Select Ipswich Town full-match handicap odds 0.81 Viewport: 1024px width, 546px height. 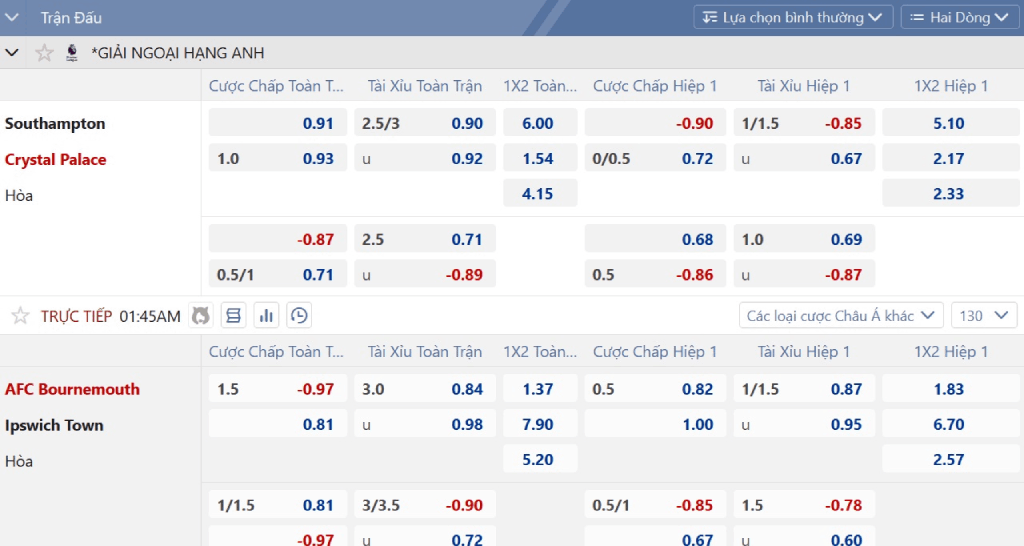pos(278,425)
